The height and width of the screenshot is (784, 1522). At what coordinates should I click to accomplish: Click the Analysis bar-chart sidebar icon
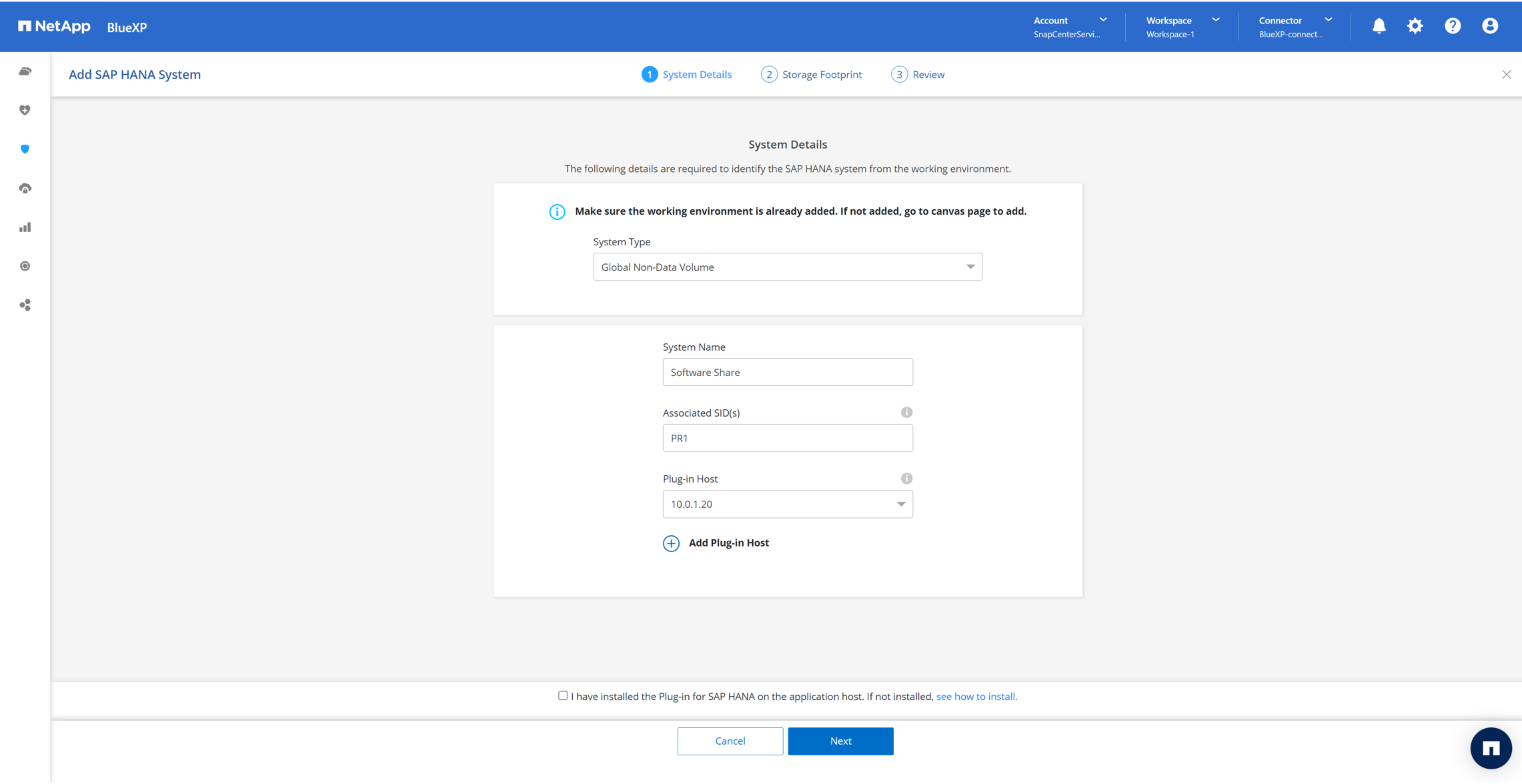coord(25,227)
